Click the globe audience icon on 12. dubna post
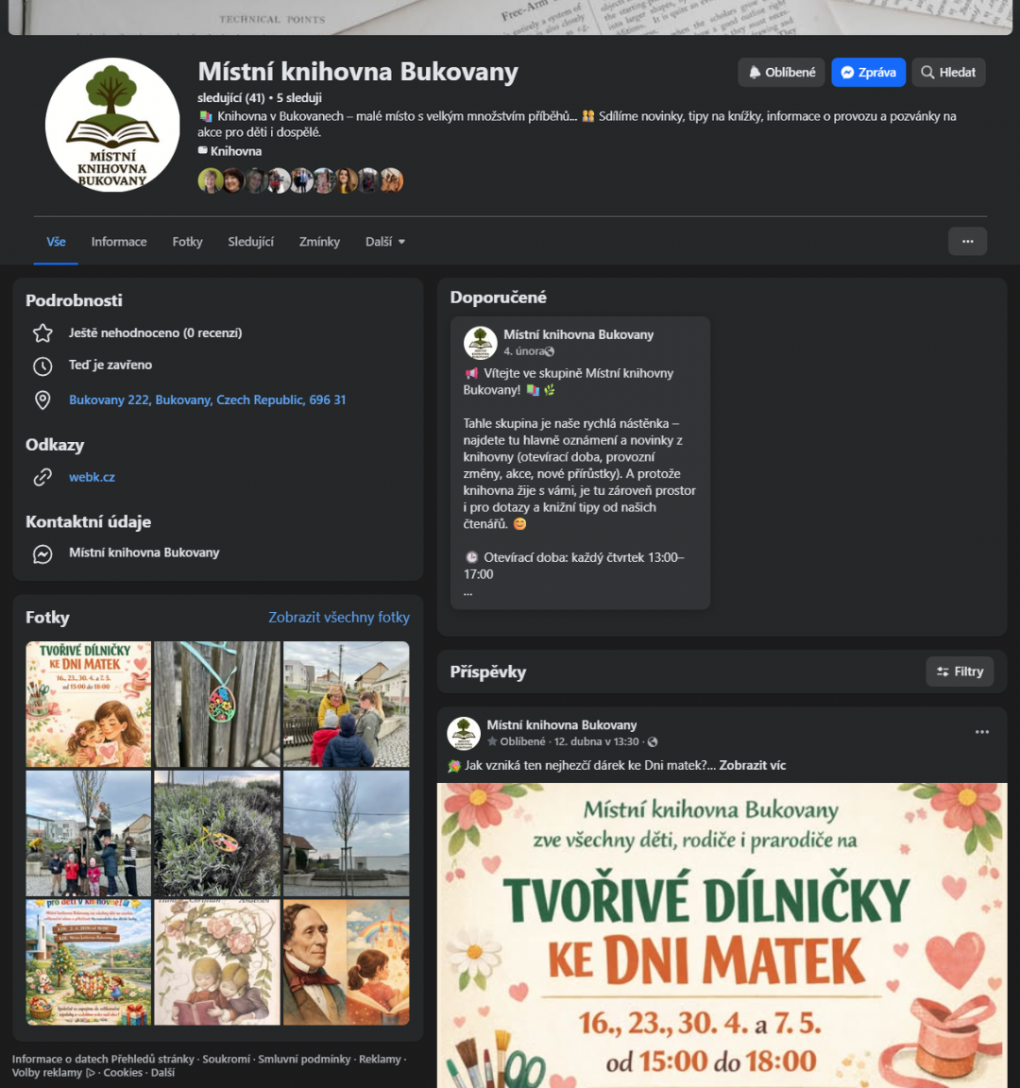 652,742
